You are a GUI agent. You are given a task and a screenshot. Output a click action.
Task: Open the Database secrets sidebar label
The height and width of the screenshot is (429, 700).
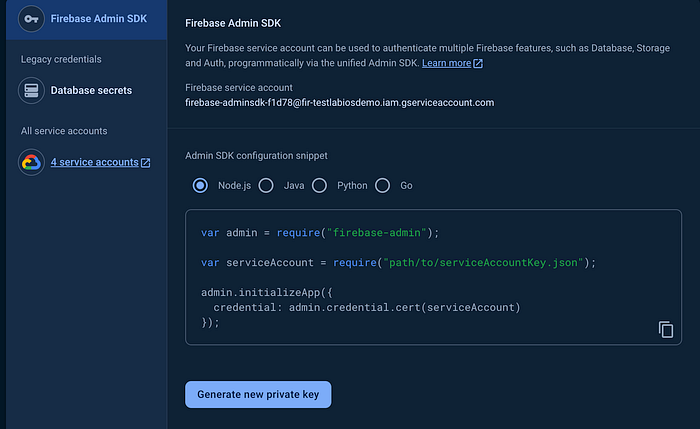(91, 90)
